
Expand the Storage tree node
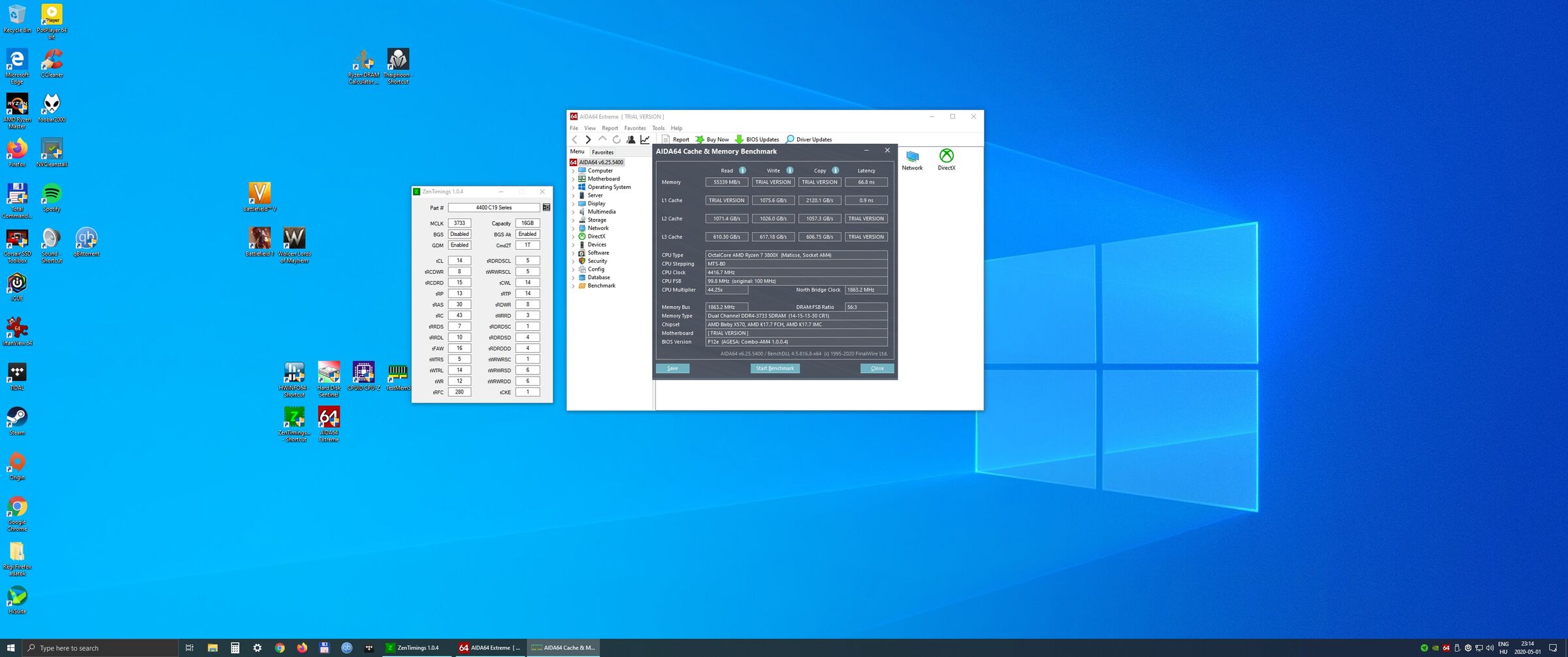pyautogui.click(x=574, y=220)
